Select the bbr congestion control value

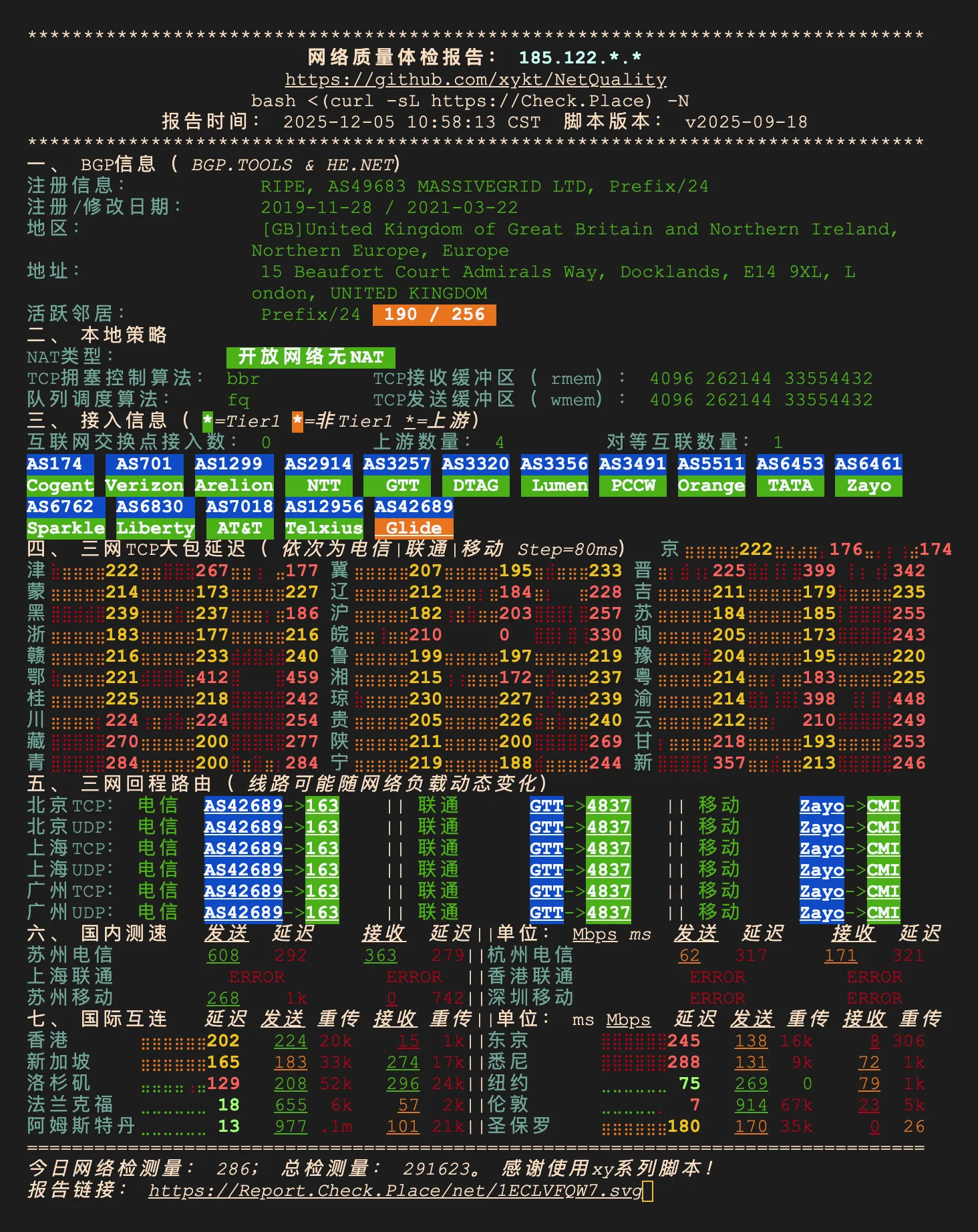(243, 379)
